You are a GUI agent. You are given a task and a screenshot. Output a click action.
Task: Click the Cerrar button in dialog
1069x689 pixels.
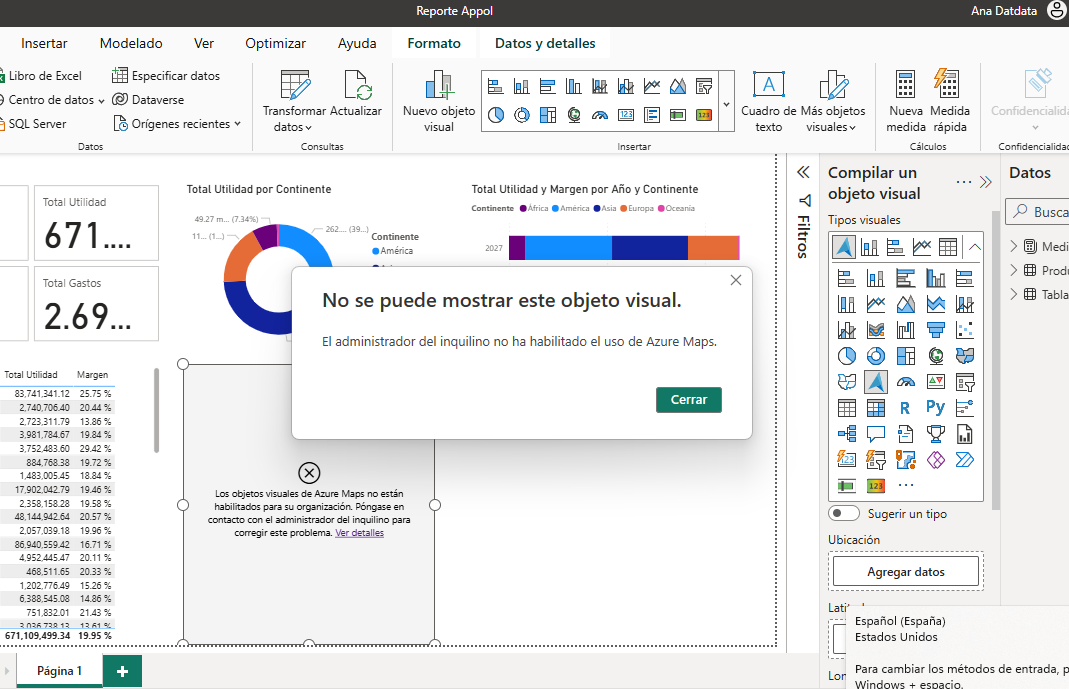click(688, 399)
